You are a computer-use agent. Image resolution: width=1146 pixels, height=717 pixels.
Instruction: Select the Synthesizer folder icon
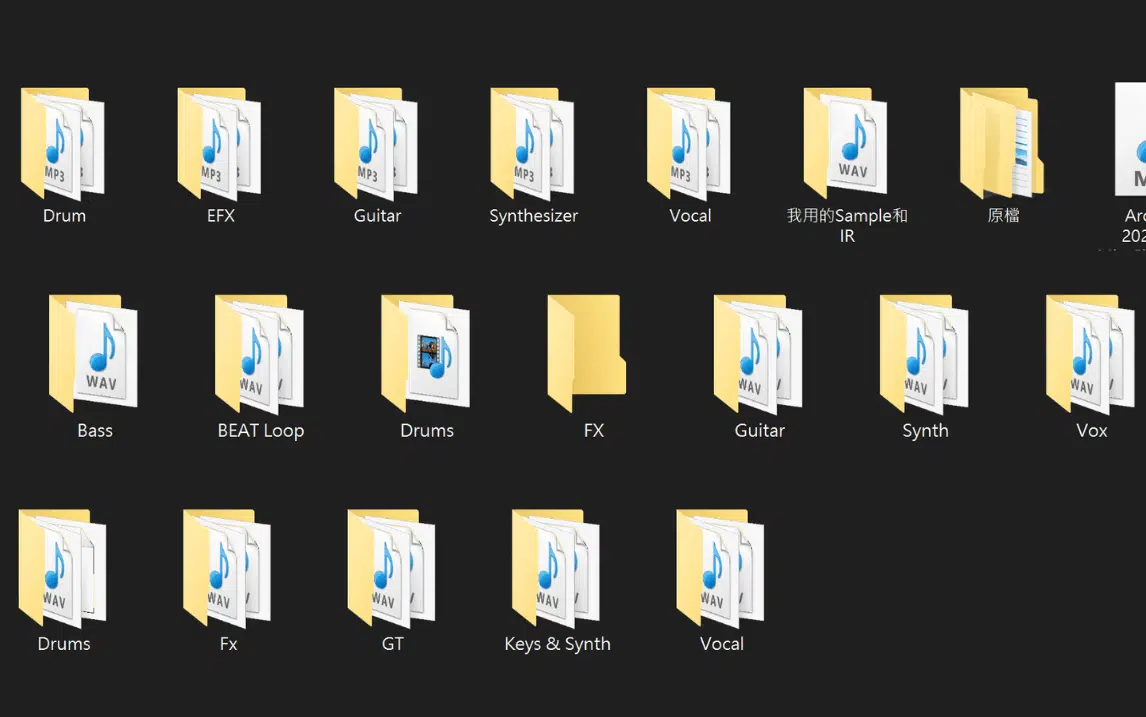tap(532, 143)
